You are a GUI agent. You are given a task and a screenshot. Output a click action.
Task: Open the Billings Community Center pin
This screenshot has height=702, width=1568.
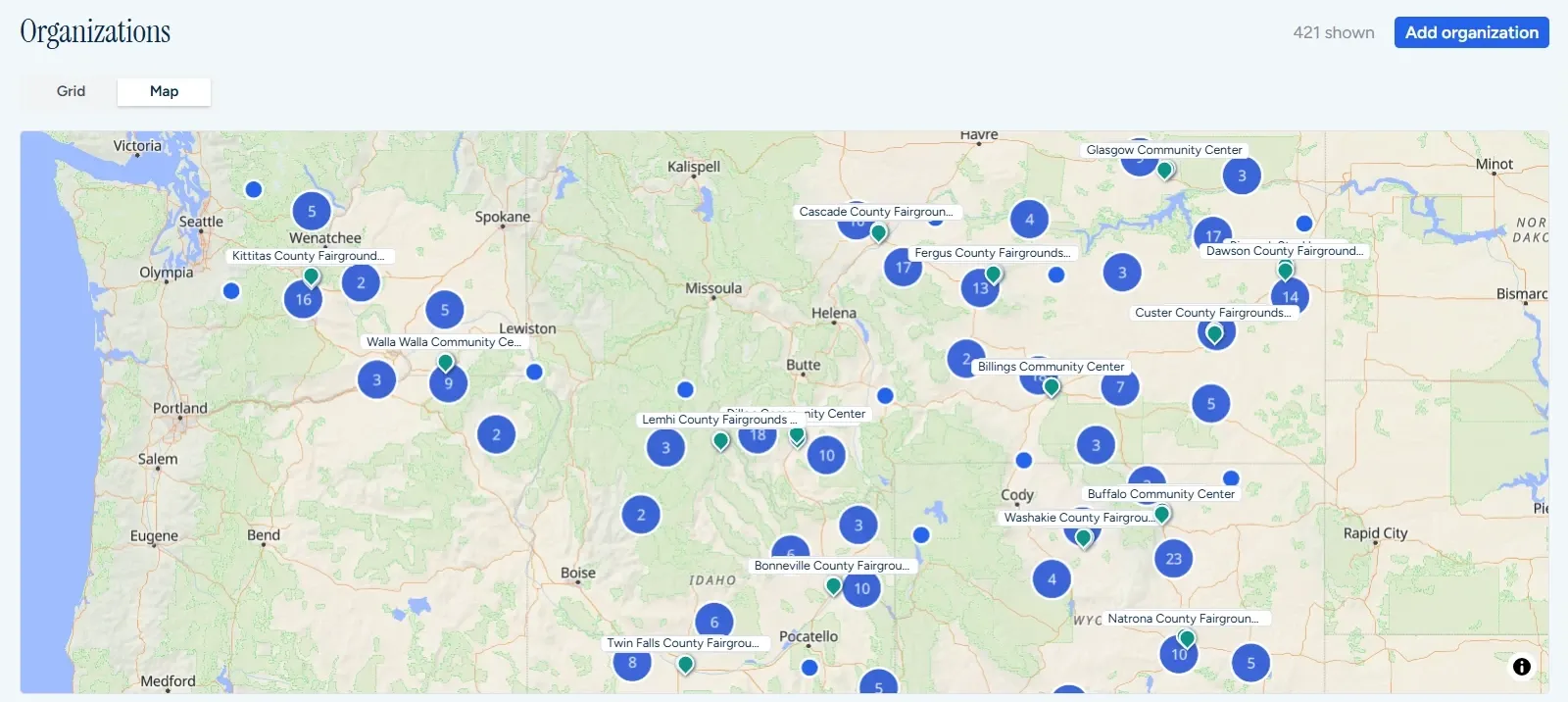point(1052,386)
